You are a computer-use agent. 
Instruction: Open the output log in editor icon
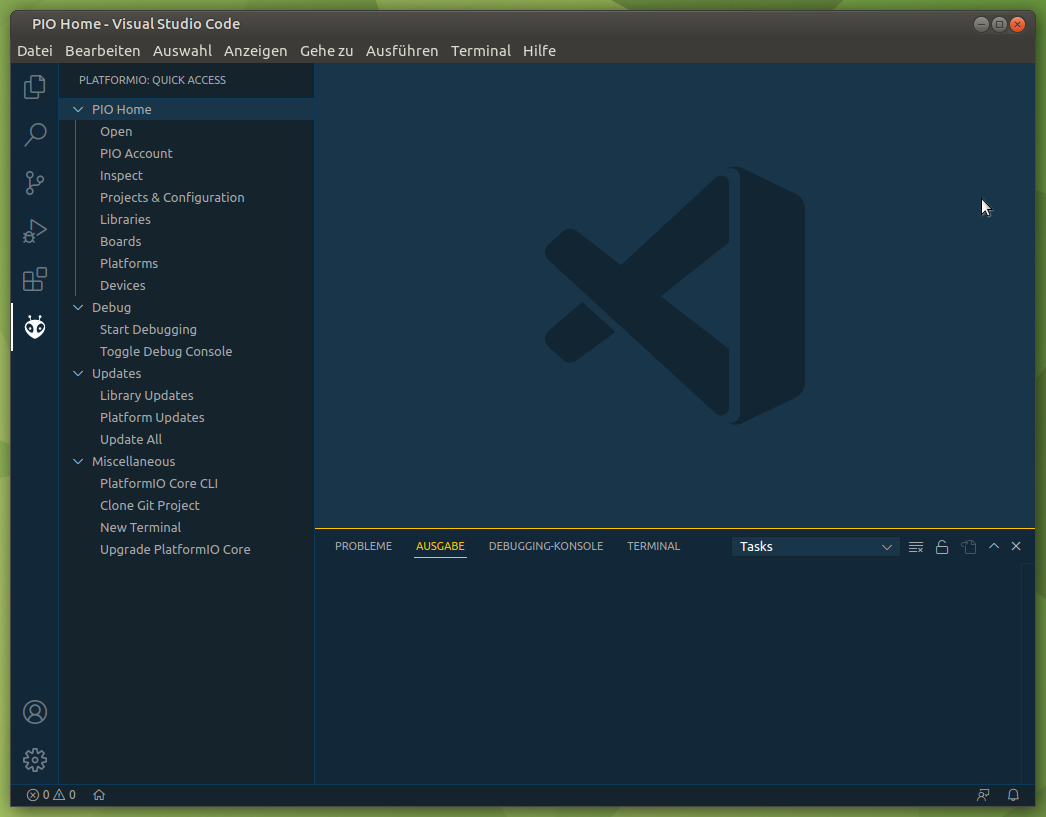(x=969, y=547)
